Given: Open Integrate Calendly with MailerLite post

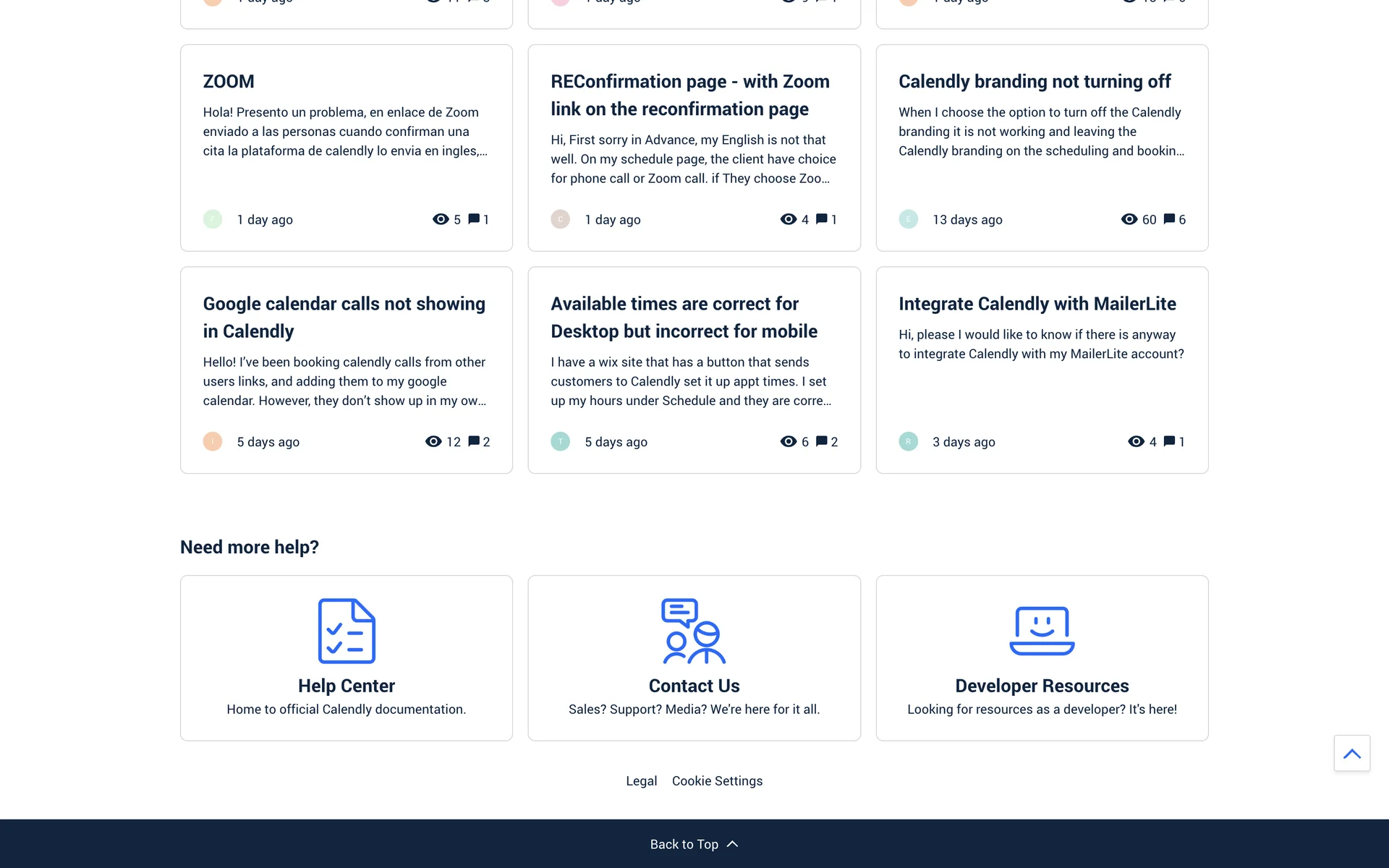Looking at the screenshot, I should pos(1037,304).
